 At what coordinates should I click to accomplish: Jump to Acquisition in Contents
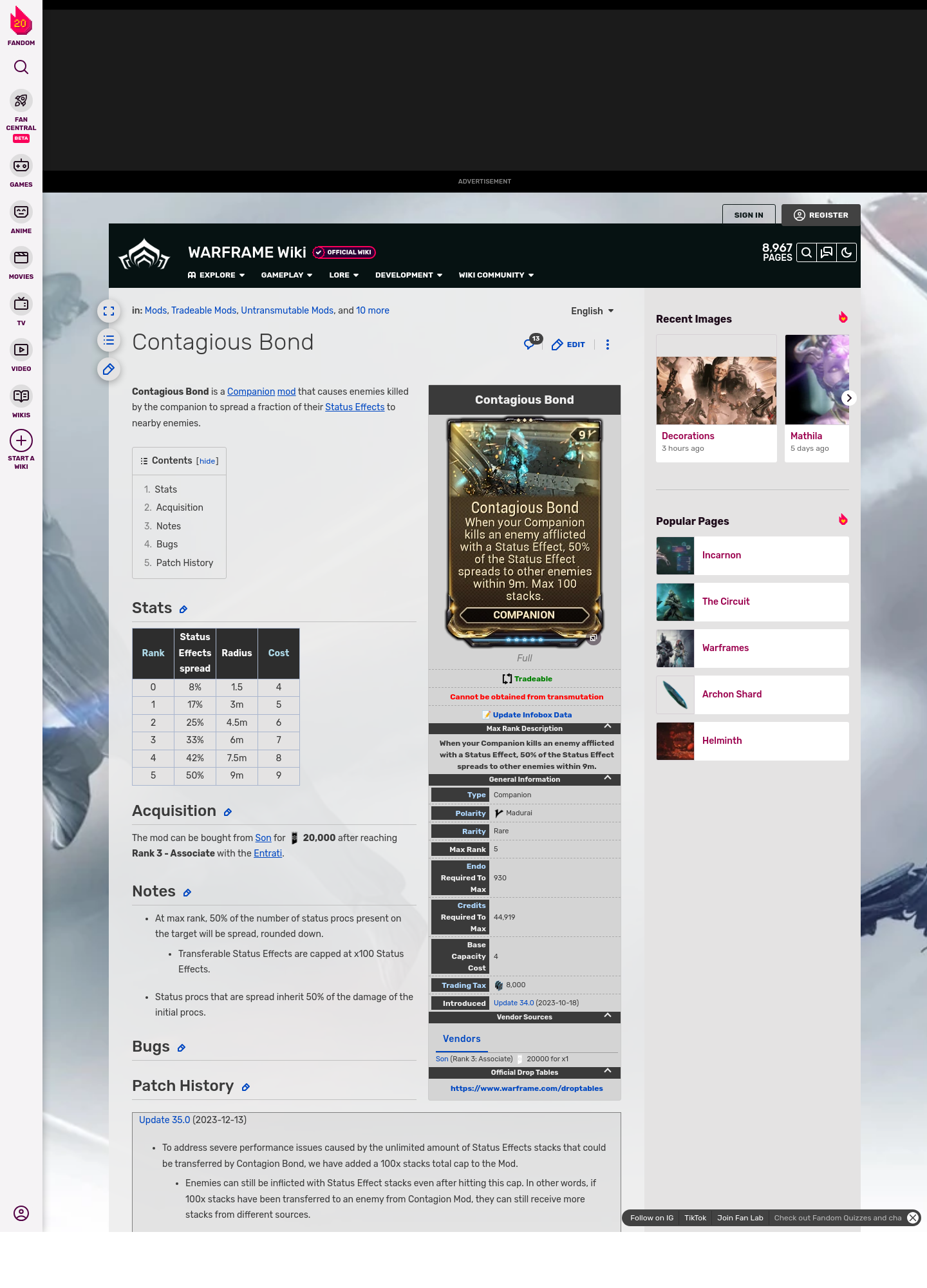point(180,507)
